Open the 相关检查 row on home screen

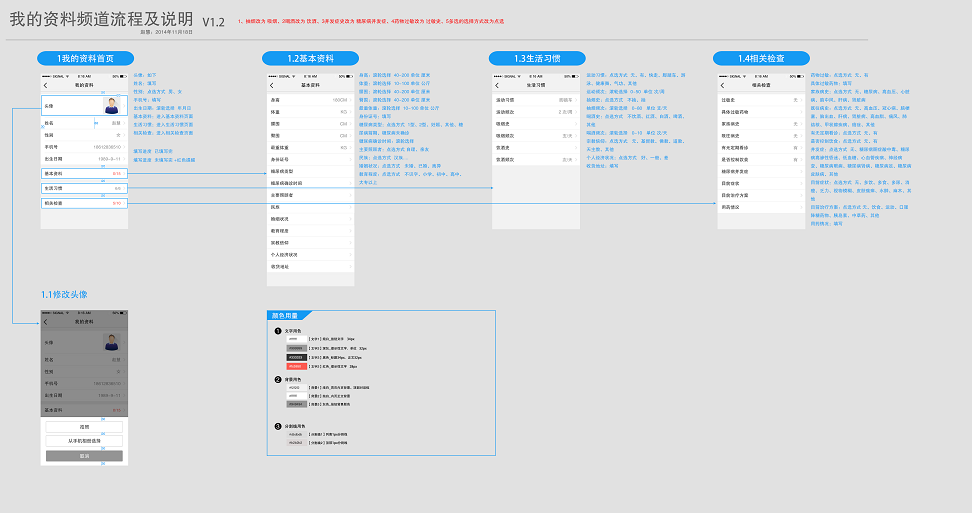83,203
